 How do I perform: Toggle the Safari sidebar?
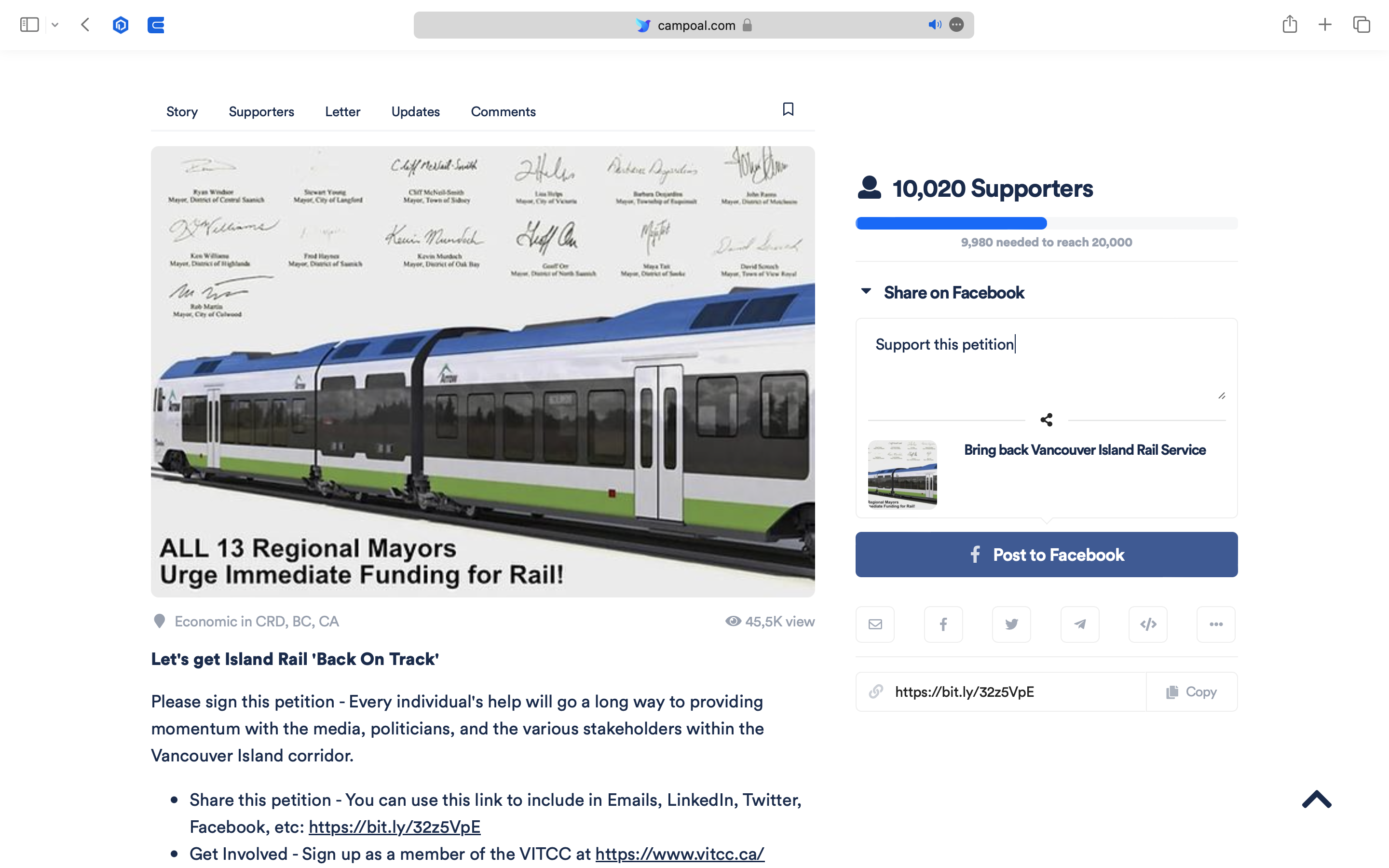[x=29, y=25]
